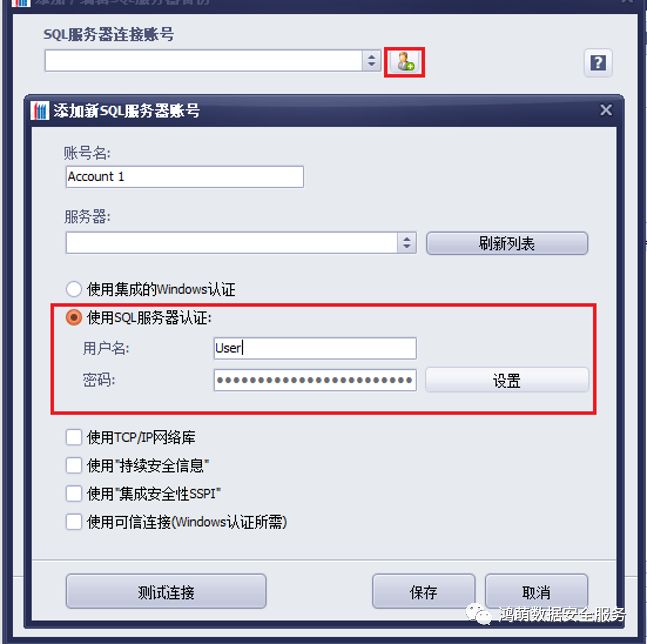The height and width of the screenshot is (644, 647).
Task: Click the add new SQL account user icon
Action: 404,62
